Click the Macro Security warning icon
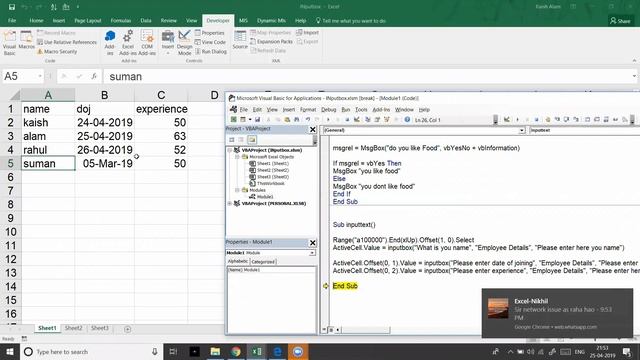 point(40,52)
